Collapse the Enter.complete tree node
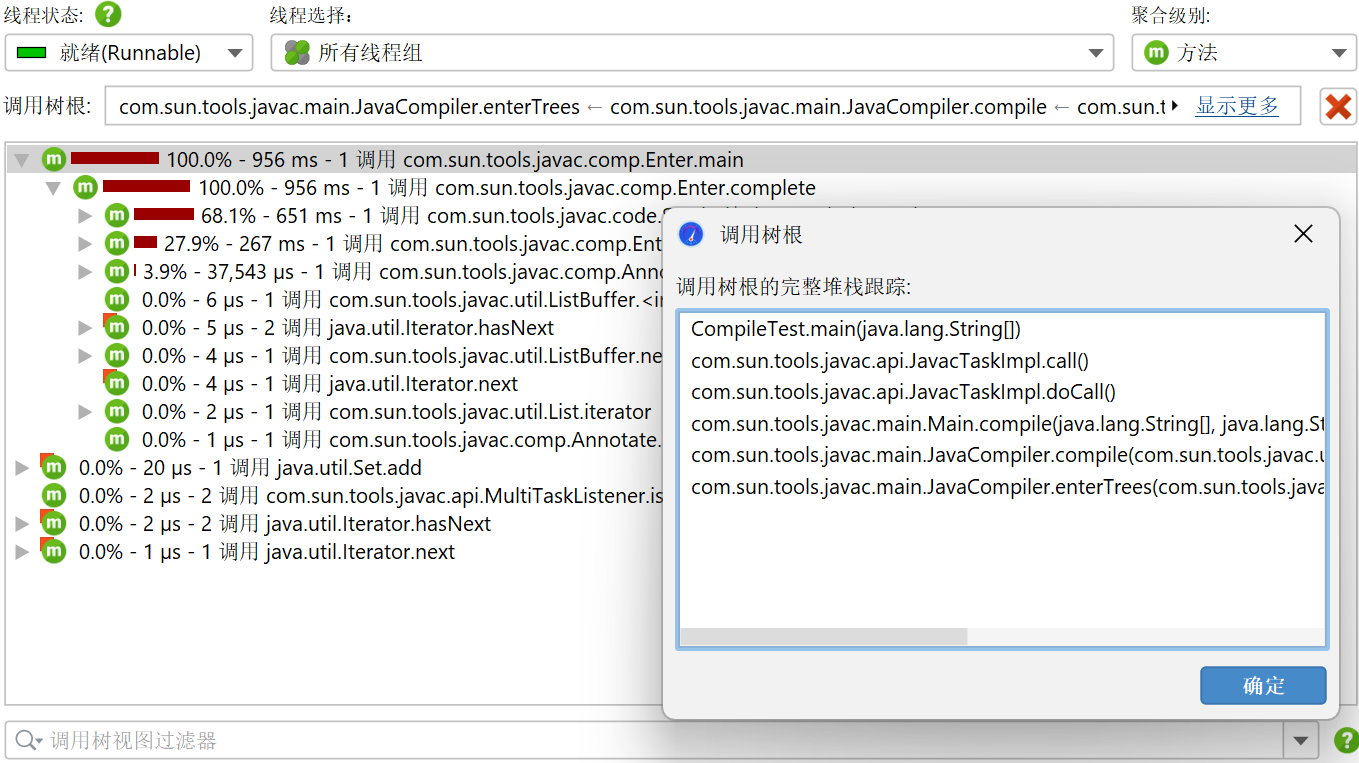Screen dimensions: 1359x763 pyautogui.click(x=54, y=188)
